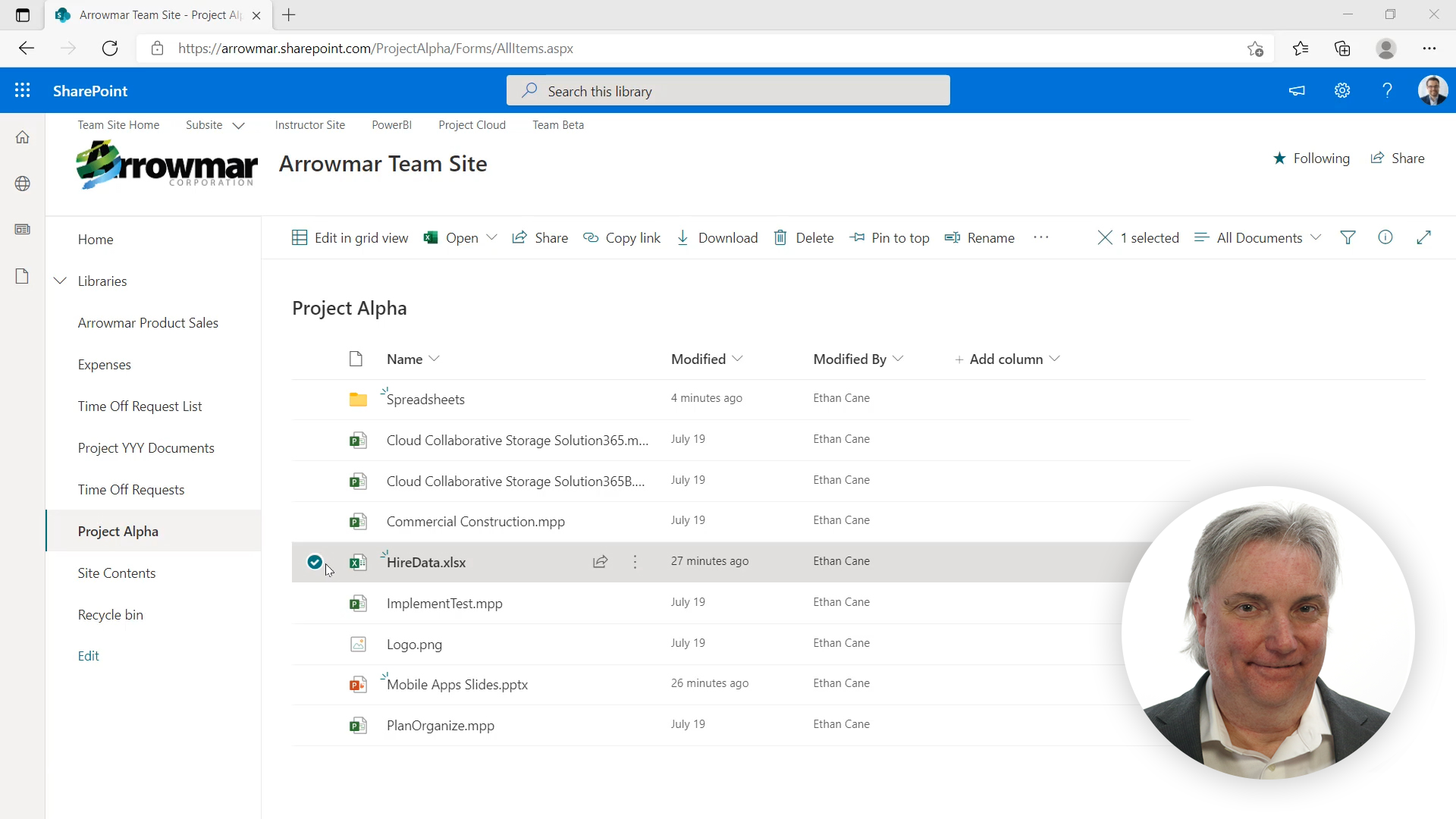Viewport: 1456px width, 819px height.
Task: Rename the selected file
Action: tap(979, 237)
